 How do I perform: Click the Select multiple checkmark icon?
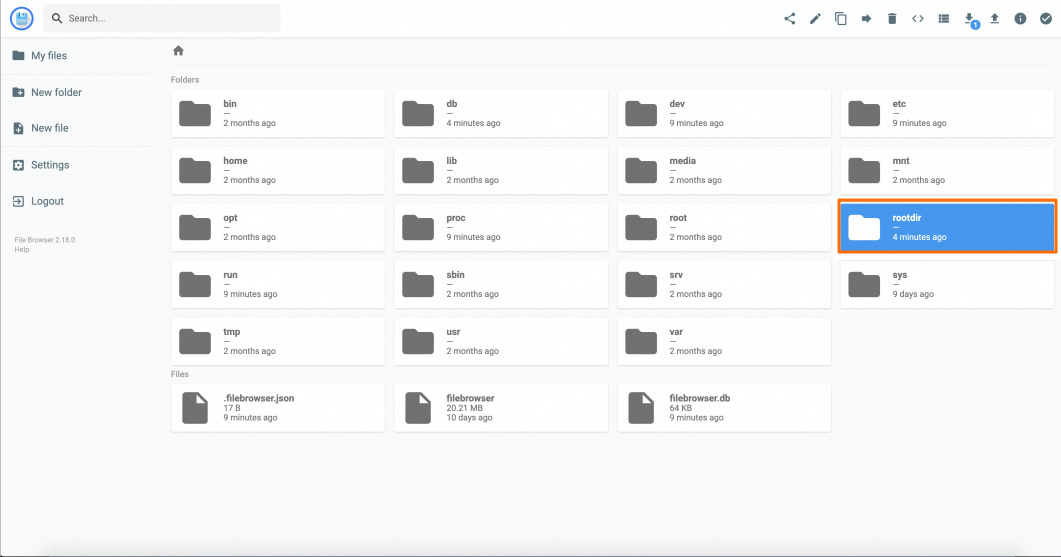click(1045, 18)
